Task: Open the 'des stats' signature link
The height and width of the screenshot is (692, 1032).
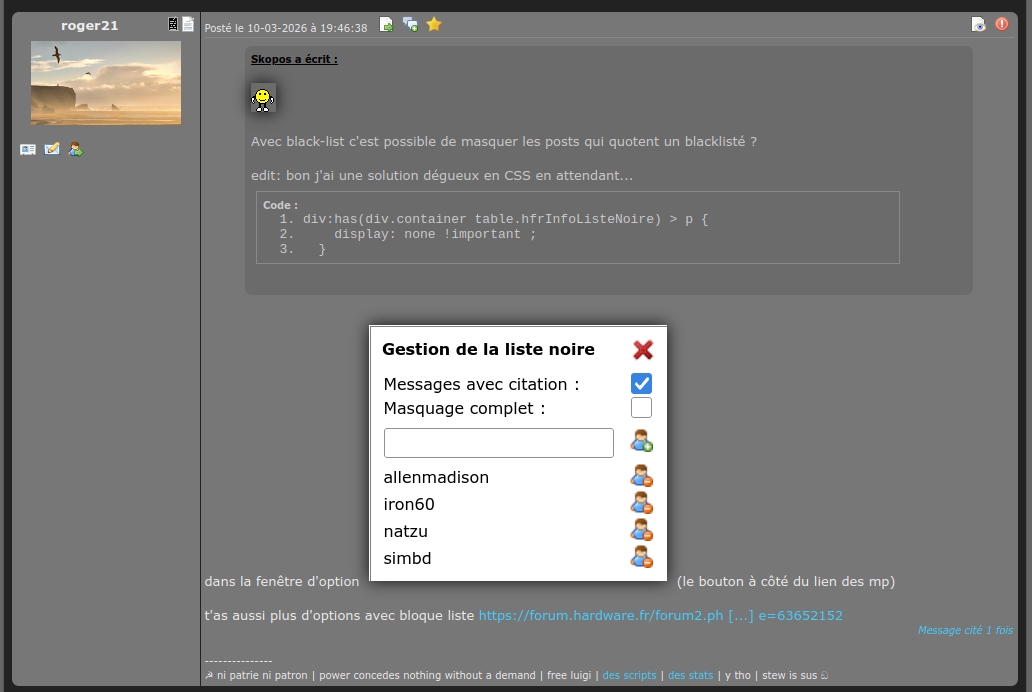Action: [690, 675]
